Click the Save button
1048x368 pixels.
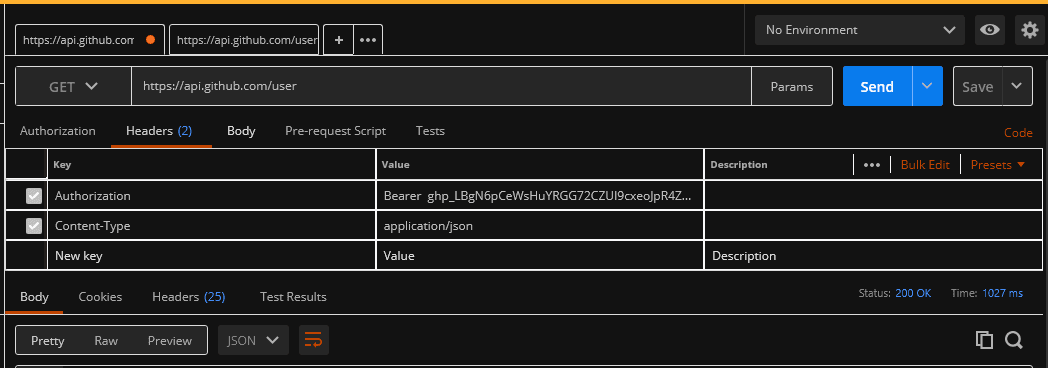(x=978, y=86)
